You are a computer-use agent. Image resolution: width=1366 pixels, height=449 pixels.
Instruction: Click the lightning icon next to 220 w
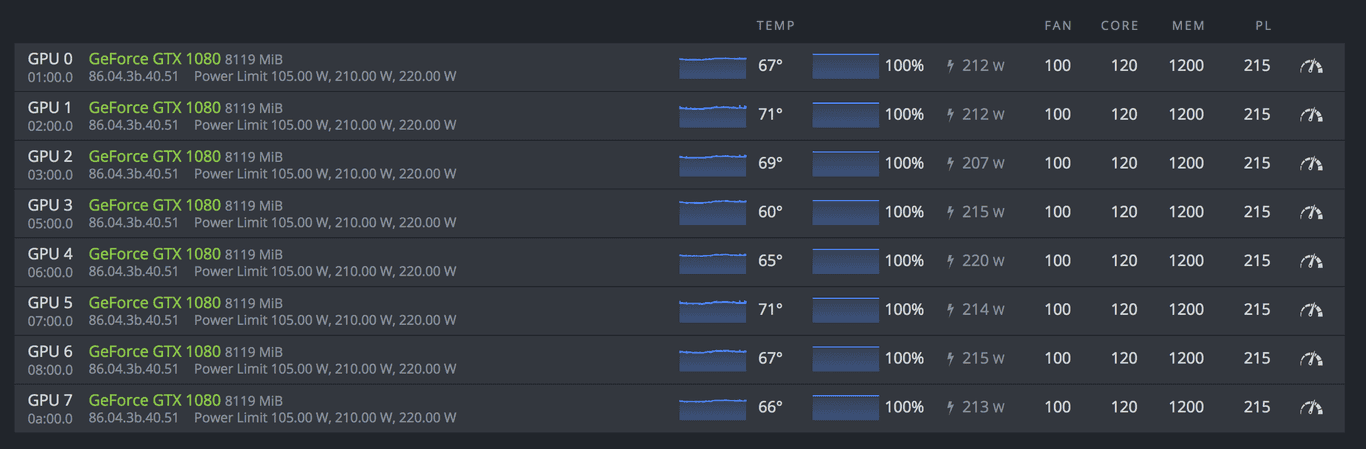(x=950, y=261)
